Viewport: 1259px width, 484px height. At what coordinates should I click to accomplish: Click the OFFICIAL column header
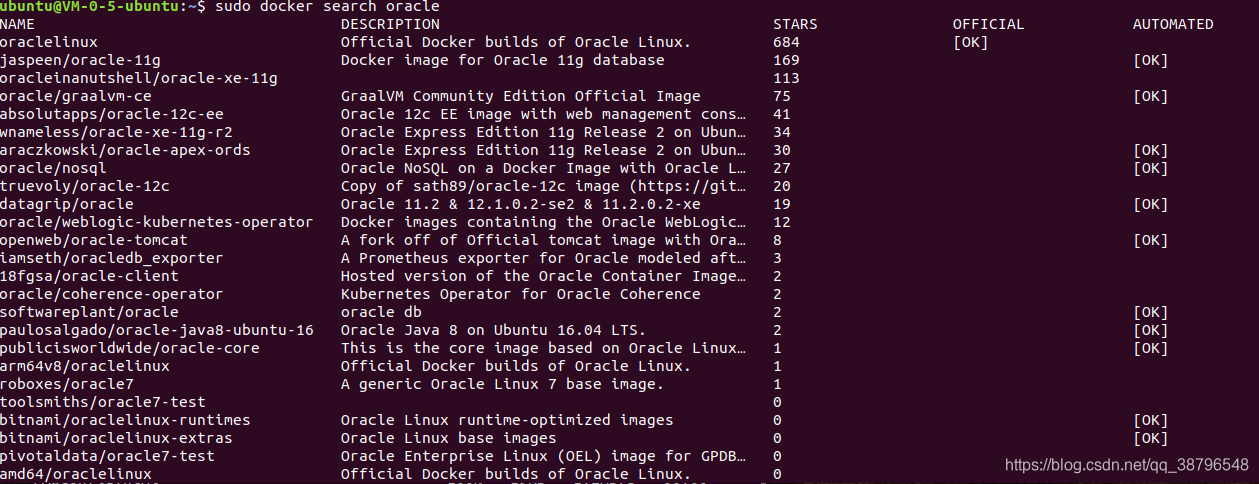click(x=988, y=24)
